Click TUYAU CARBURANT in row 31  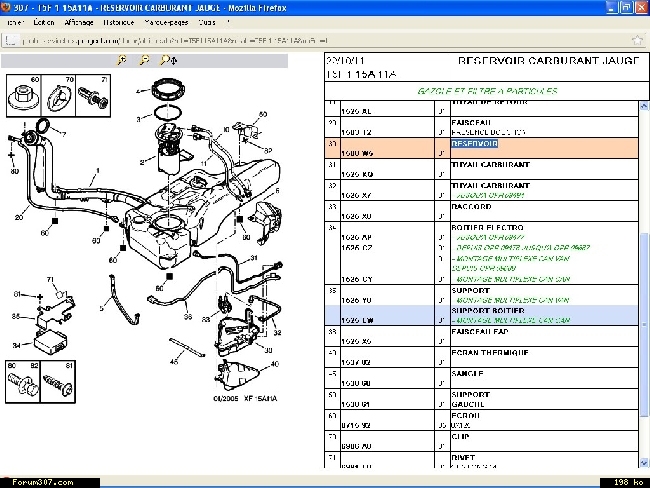[x=490, y=165]
